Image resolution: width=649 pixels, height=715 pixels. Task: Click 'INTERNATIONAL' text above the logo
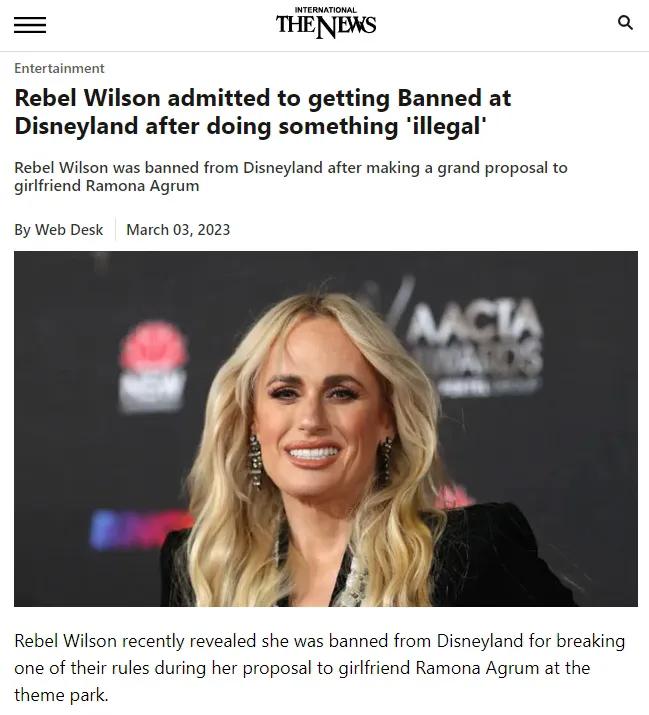click(x=326, y=10)
